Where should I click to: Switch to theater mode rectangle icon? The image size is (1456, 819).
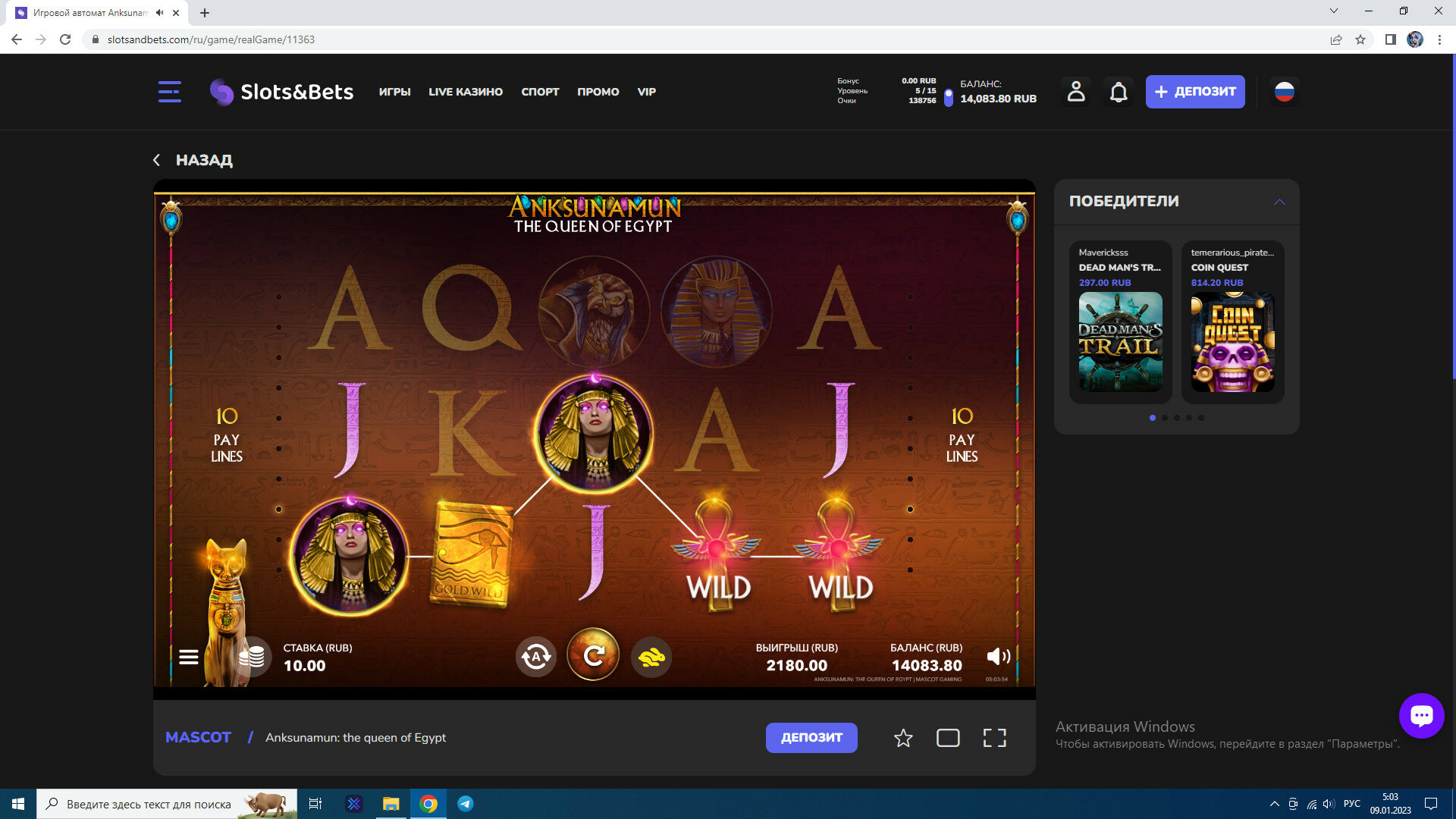pos(948,738)
